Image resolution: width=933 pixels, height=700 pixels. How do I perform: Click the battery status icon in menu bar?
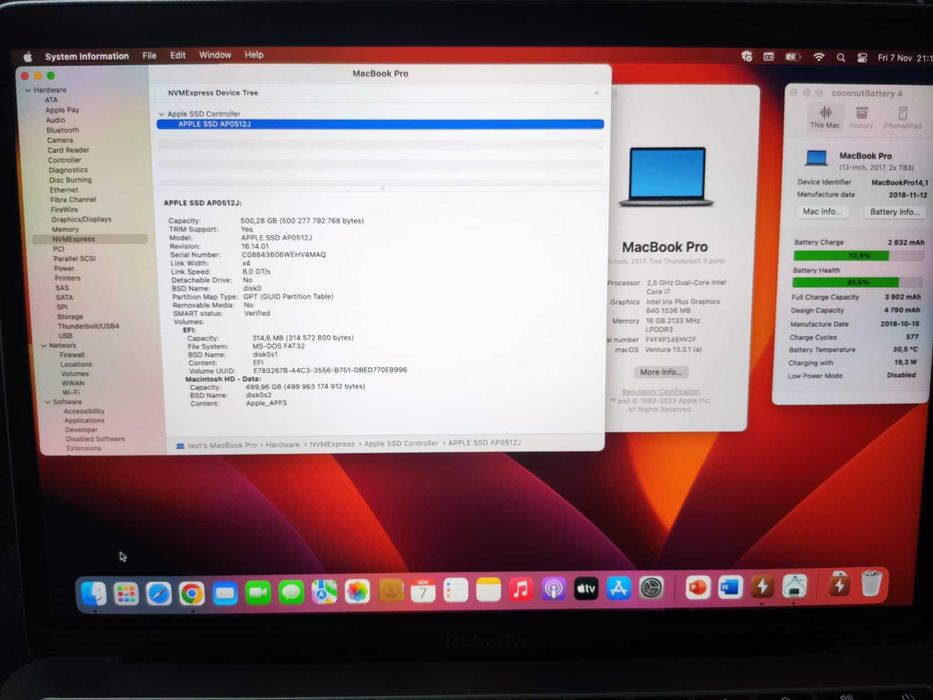coord(793,57)
